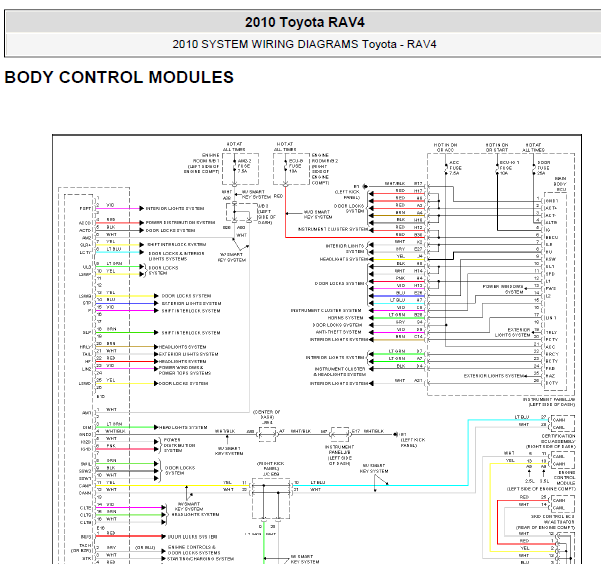This screenshot has width=601, height=564.
Task: Click the 'HORNS SYSTEM' label
Action: pos(345,318)
